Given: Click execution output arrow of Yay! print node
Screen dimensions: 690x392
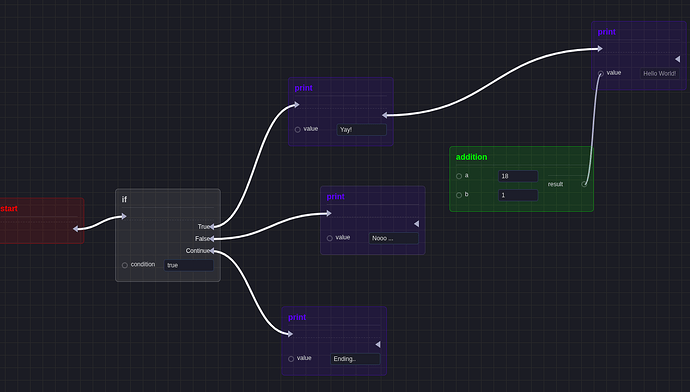Looking at the screenshot, I should pyautogui.click(x=385, y=115).
